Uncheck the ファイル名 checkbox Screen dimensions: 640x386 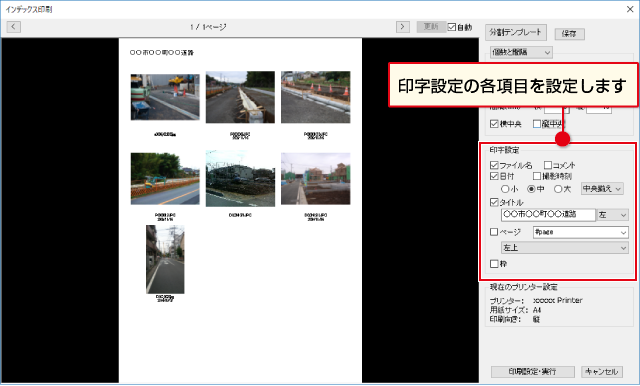494,165
